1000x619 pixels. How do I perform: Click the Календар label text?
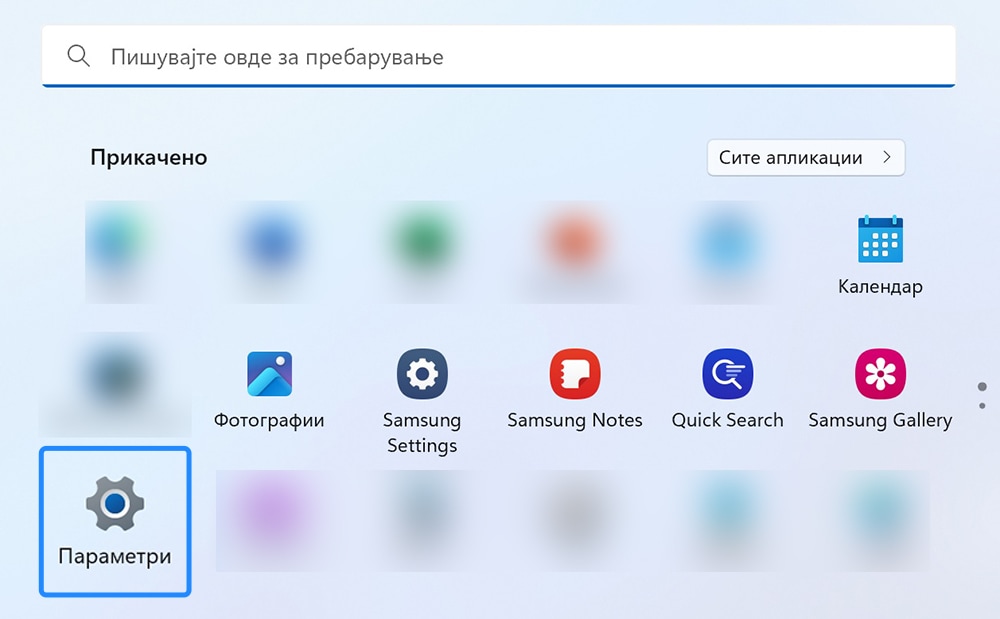(x=880, y=287)
